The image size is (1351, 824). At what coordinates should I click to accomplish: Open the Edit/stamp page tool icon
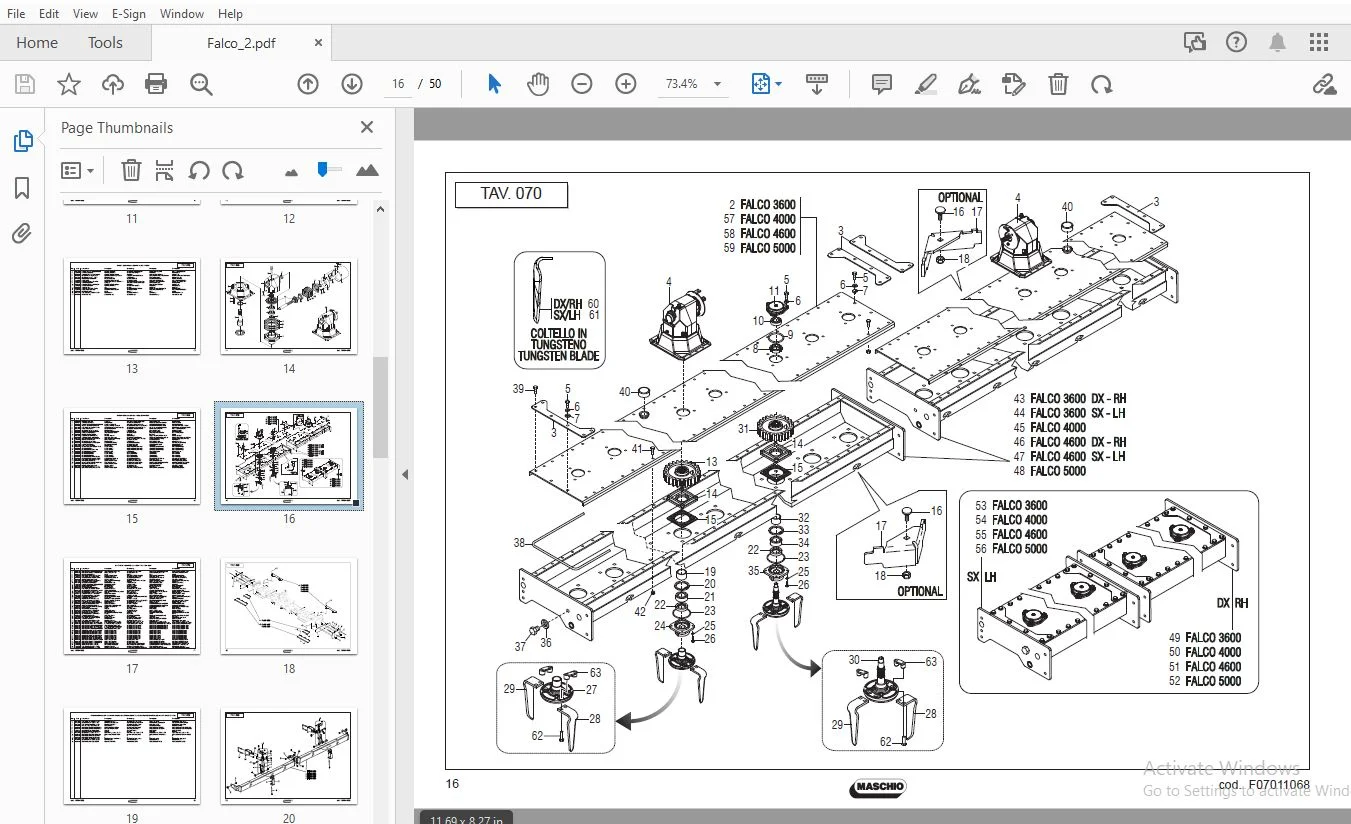pos(1013,84)
